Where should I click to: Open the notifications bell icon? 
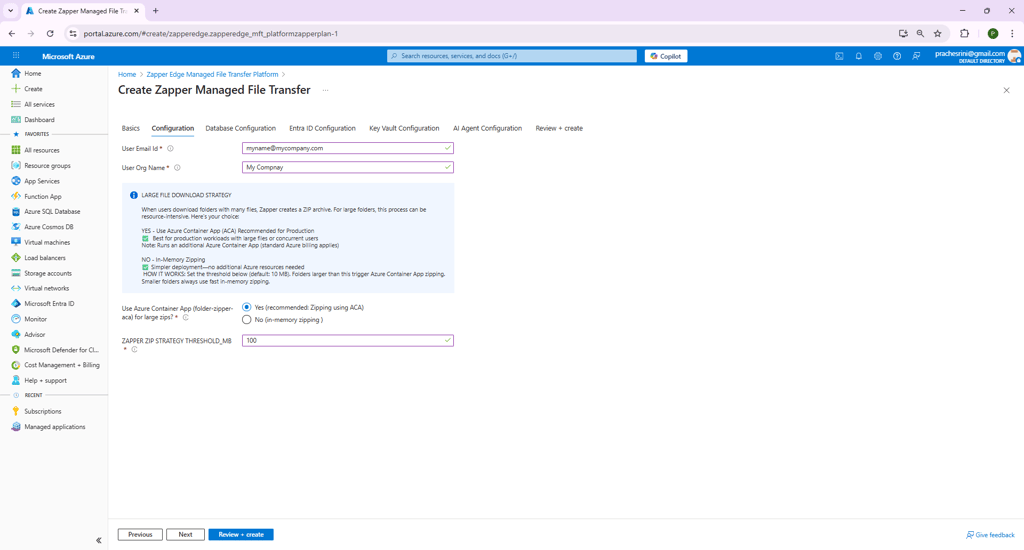859,56
